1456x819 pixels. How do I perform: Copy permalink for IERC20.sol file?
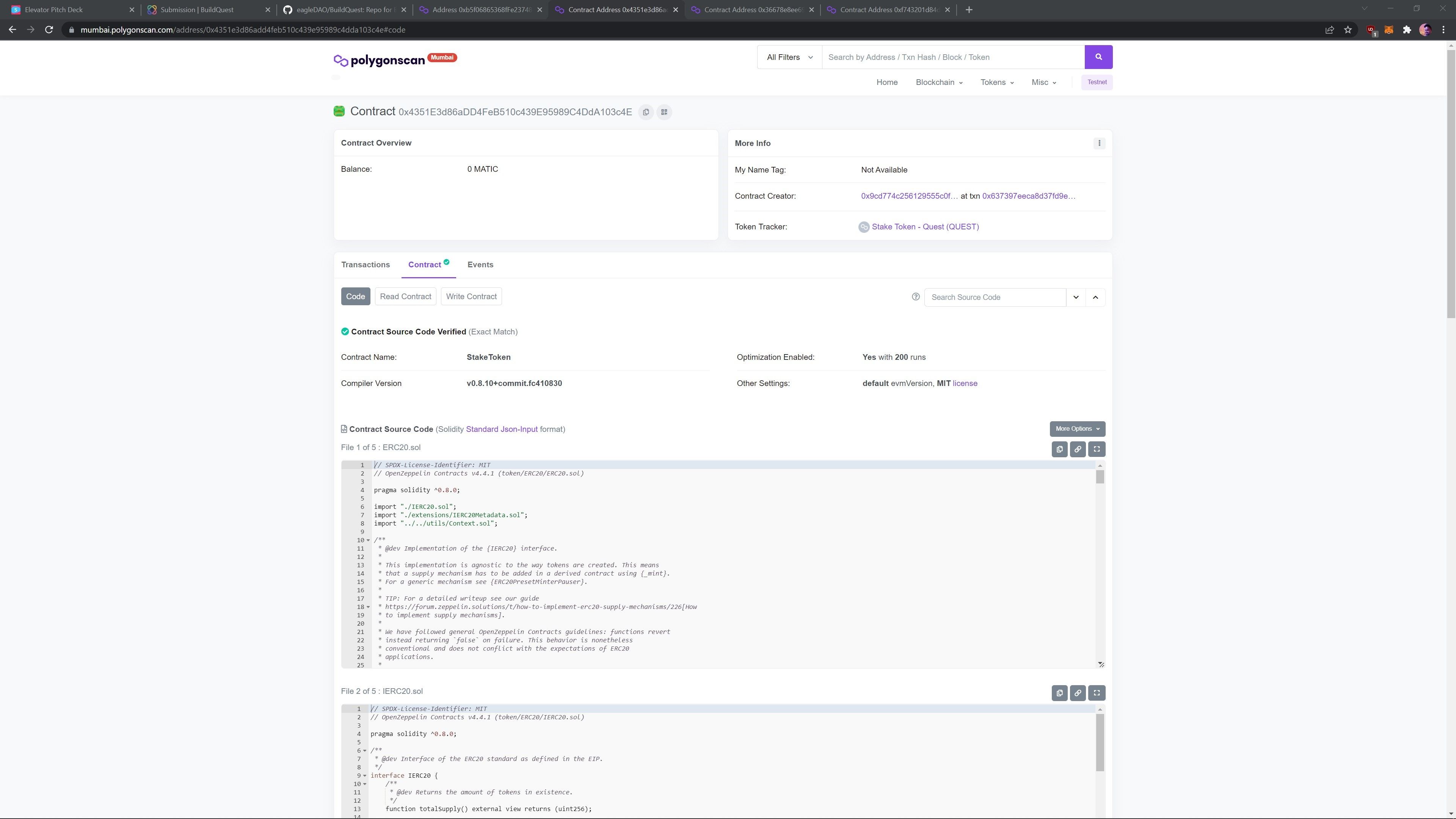(1077, 693)
